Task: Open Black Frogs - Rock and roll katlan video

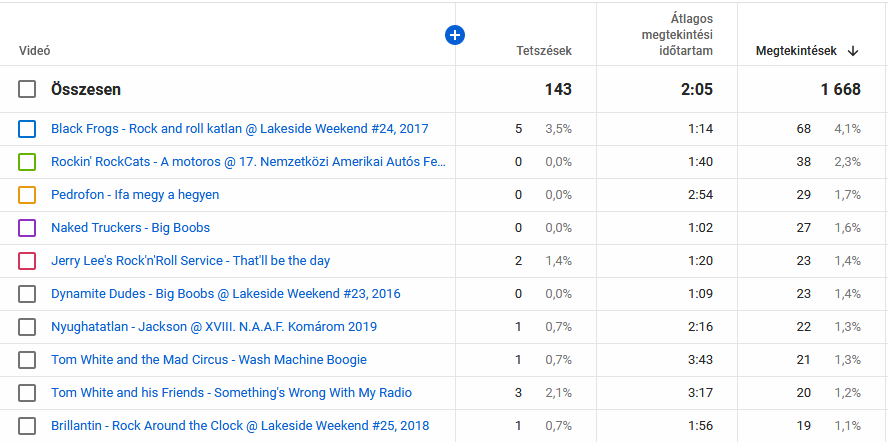Action: point(239,129)
